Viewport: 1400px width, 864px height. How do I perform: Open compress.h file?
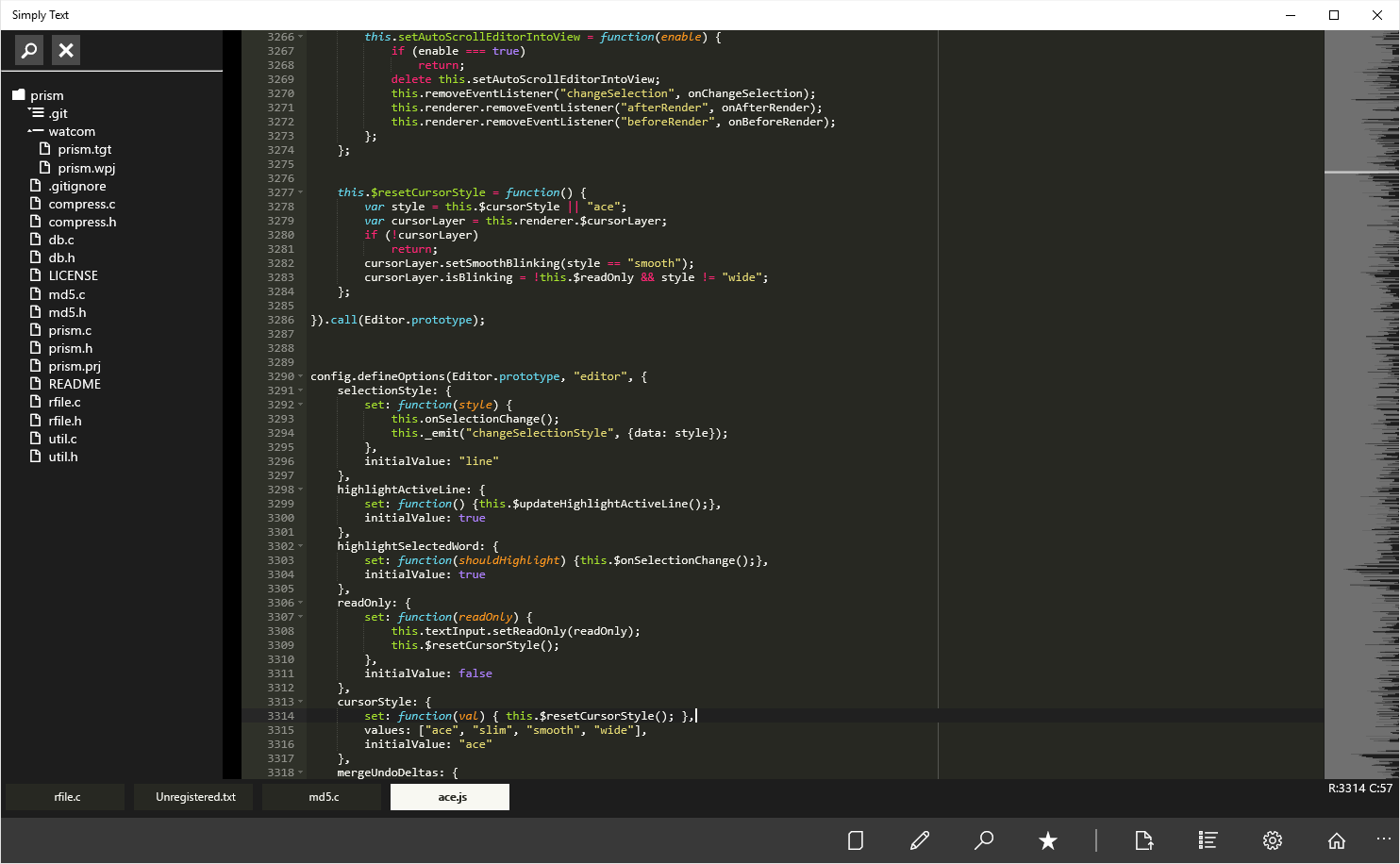click(x=83, y=222)
